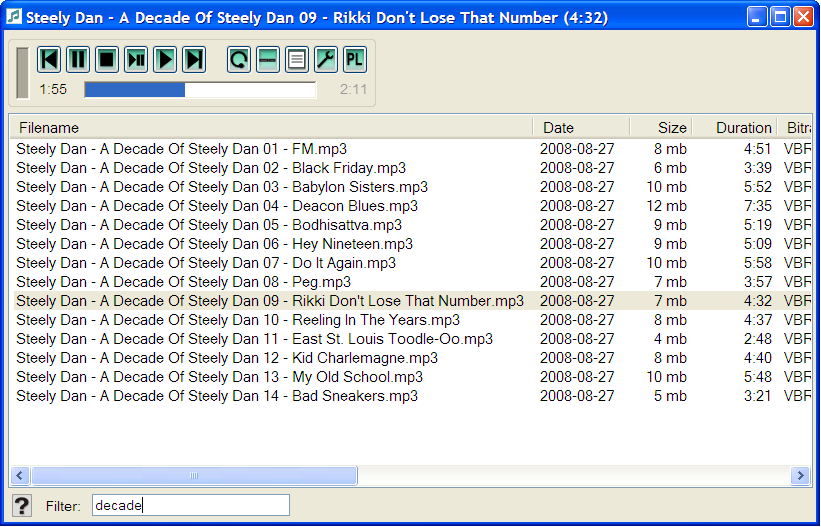This screenshot has height=527, width=821.
Task: Click the partially visible Bitrate column header
Action: (795, 128)
